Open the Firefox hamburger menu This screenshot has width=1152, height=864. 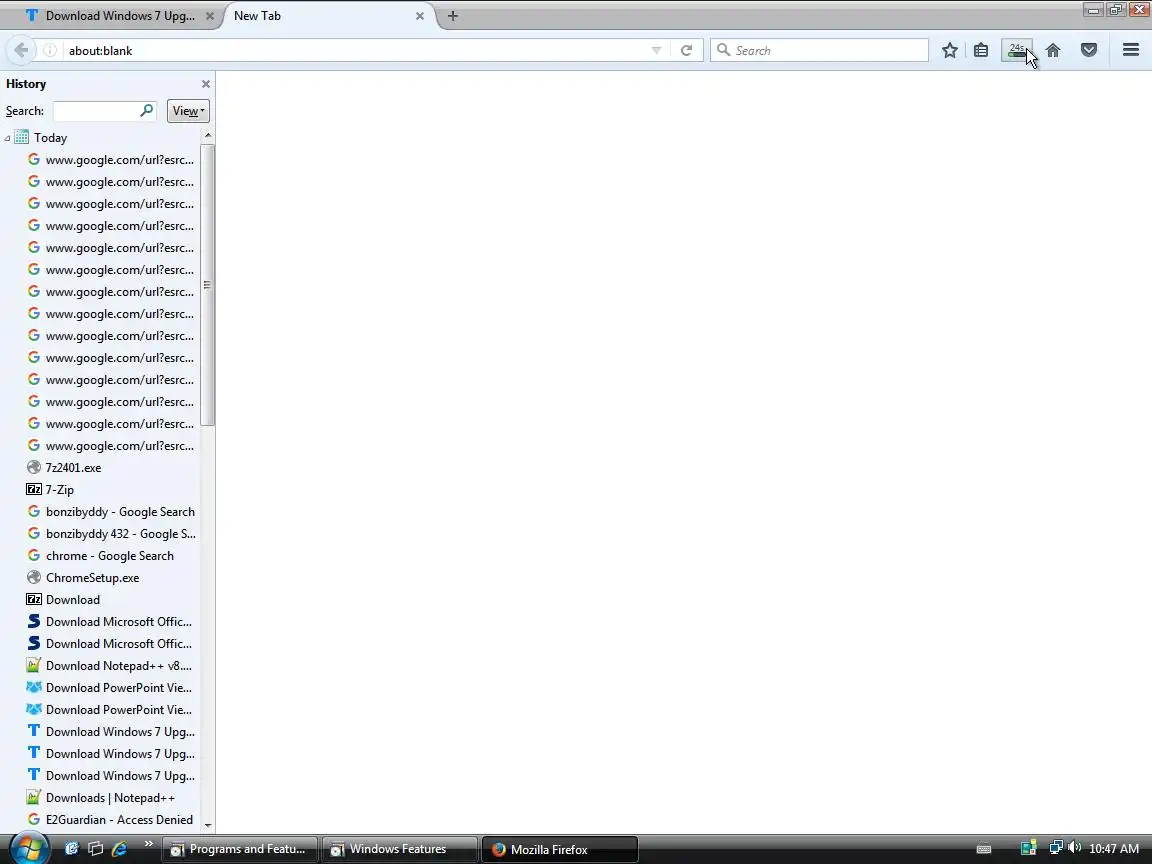pos(1131,50)
